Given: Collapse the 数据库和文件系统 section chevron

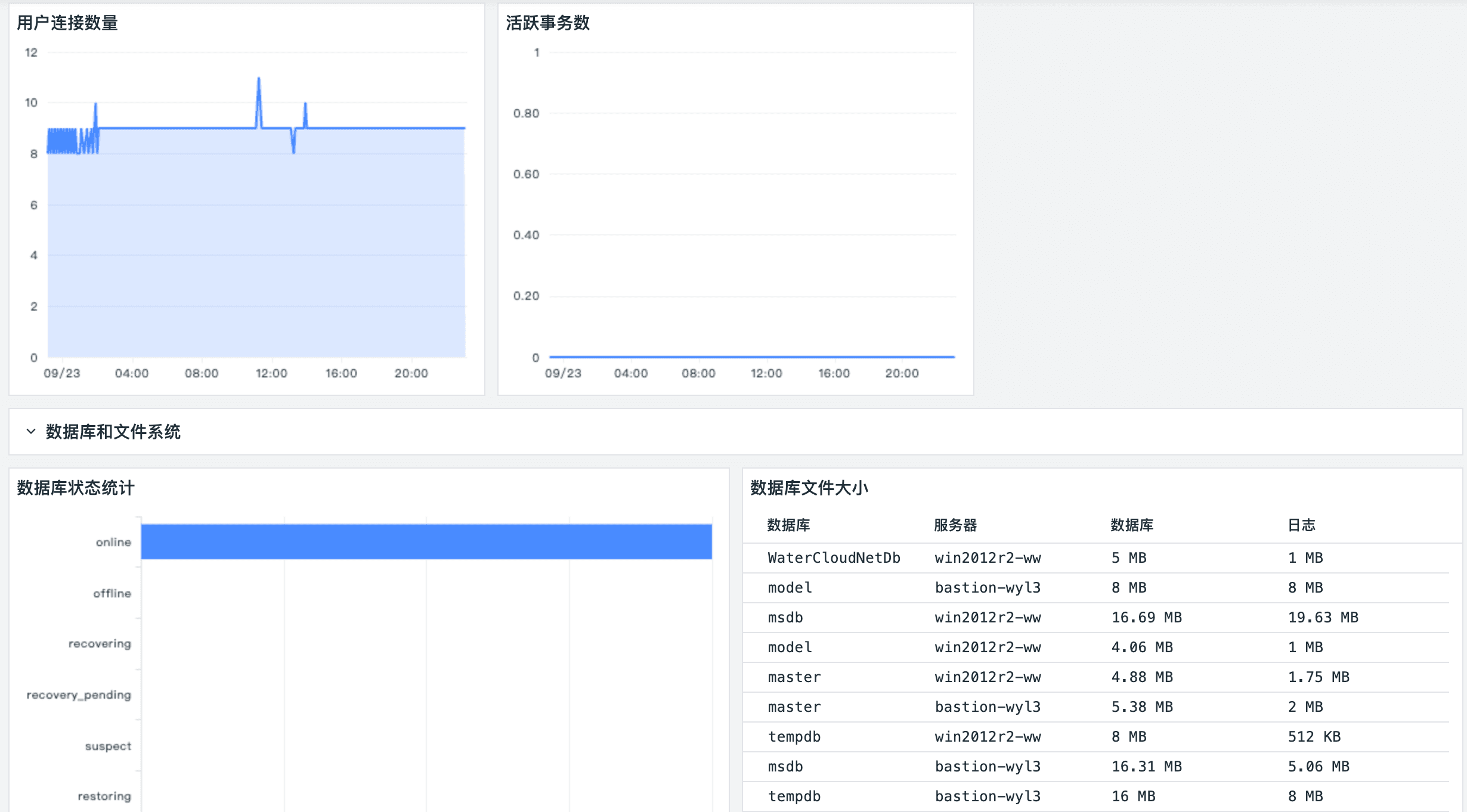Looking at the screenshot, I should [31, 431].
